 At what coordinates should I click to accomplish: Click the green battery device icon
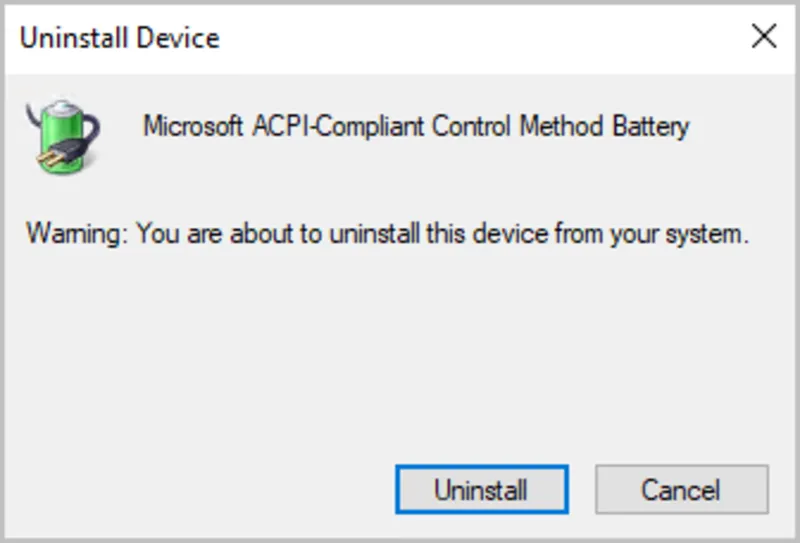tap(63, 135)
